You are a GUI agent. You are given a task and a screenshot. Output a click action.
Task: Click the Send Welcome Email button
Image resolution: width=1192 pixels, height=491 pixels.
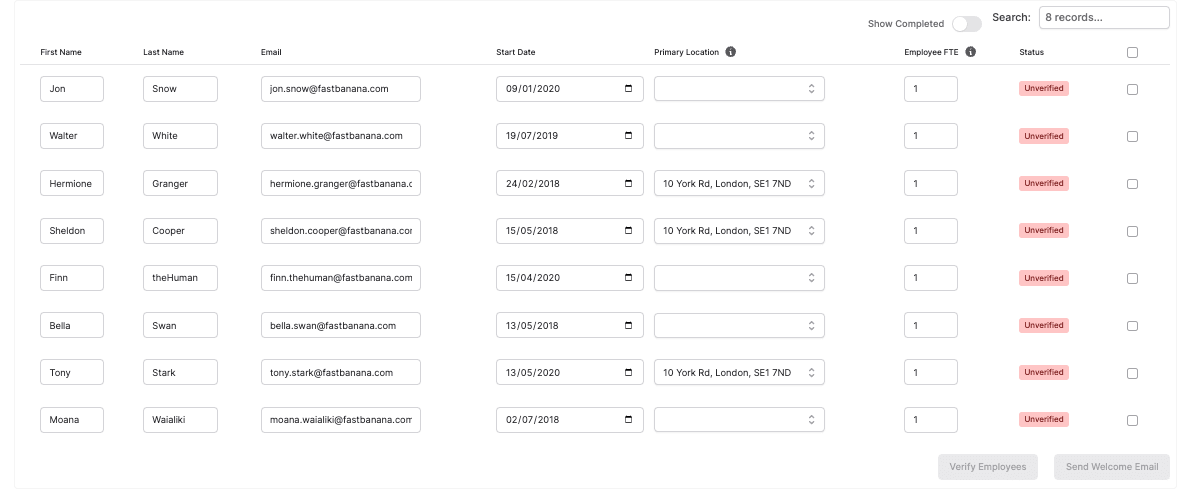click(x=1111, y=467)
